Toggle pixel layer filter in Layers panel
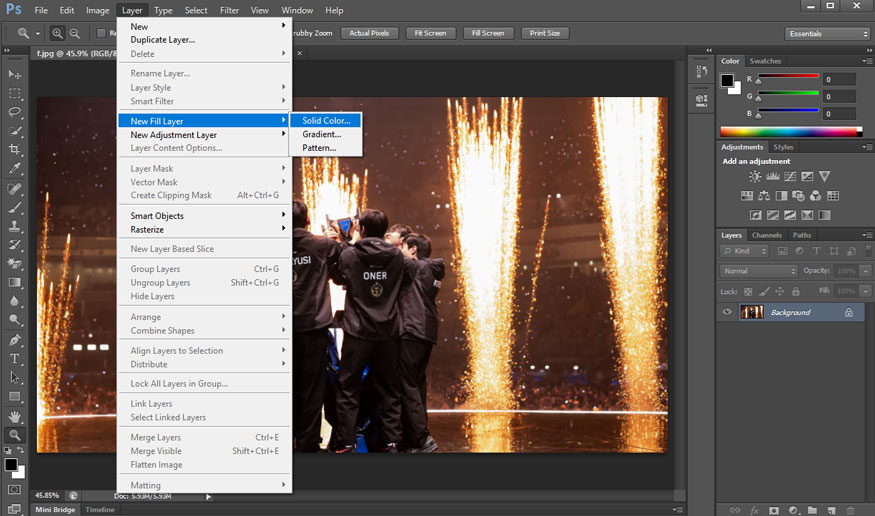Screen dimensions: 875x516 coord(782,251)
